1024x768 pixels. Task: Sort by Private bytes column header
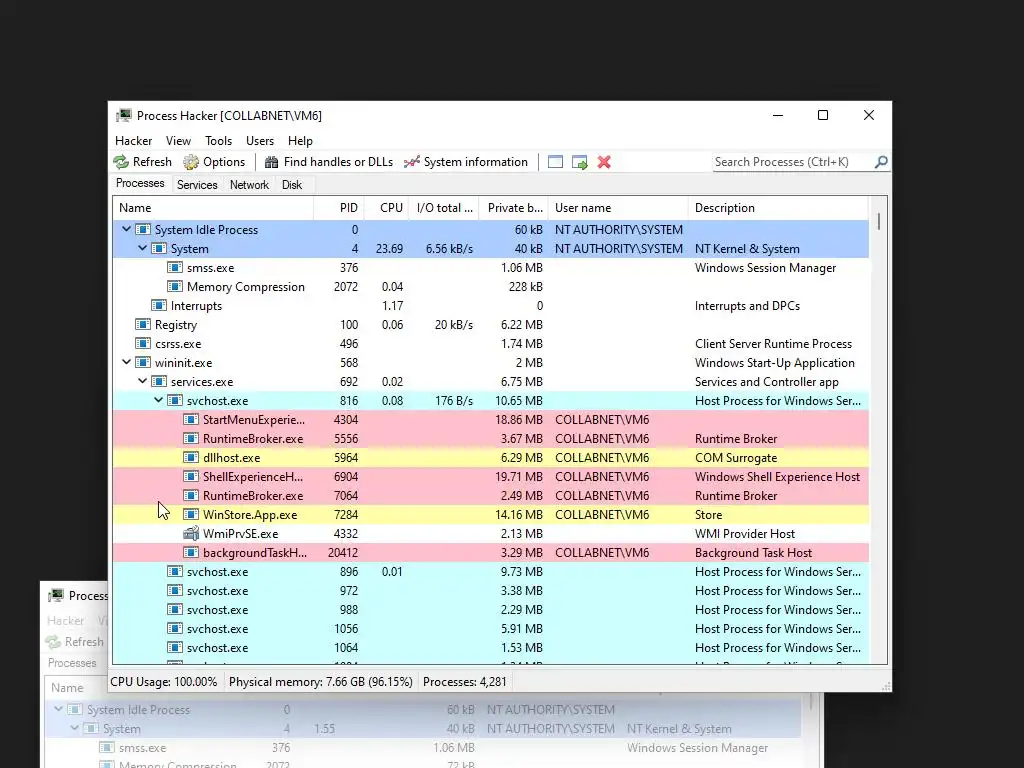point(513,208)
